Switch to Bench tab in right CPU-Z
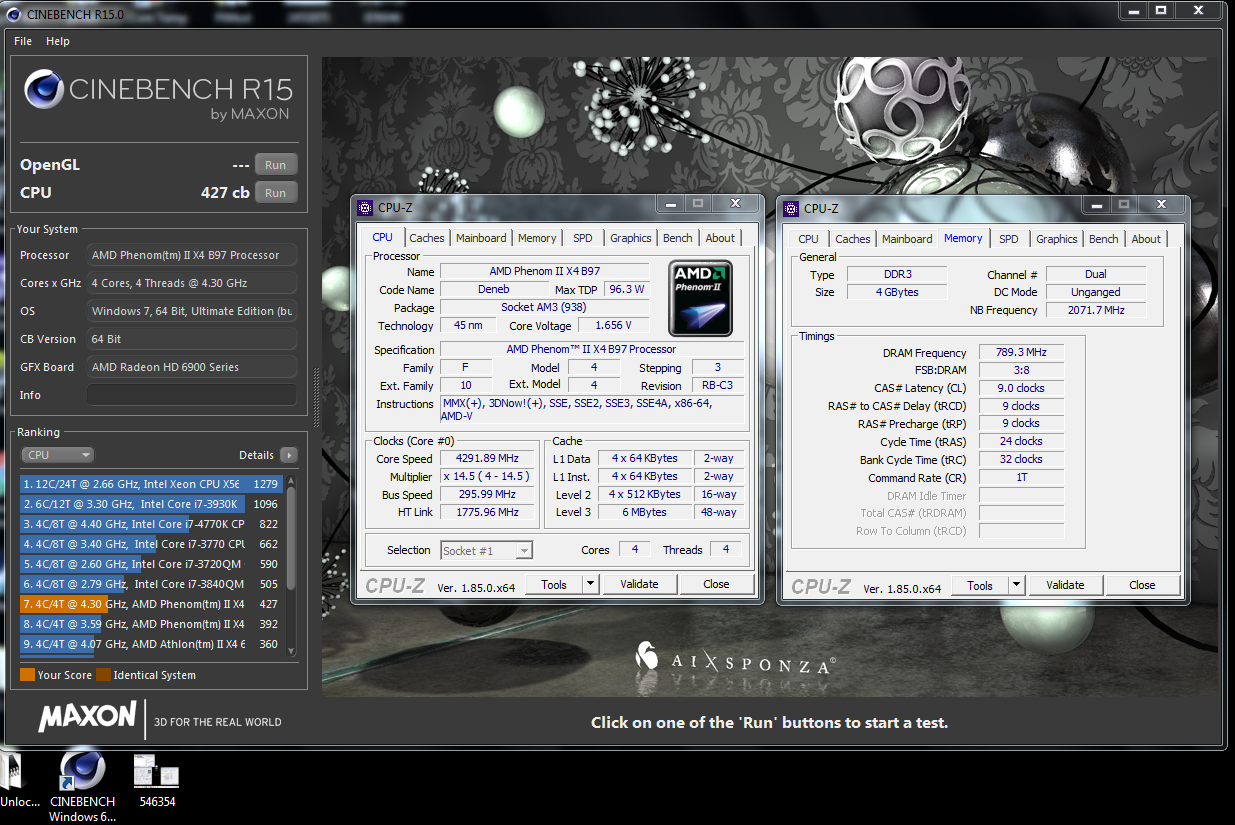This screenshot has height=825, width=1235. (1104, 239)
